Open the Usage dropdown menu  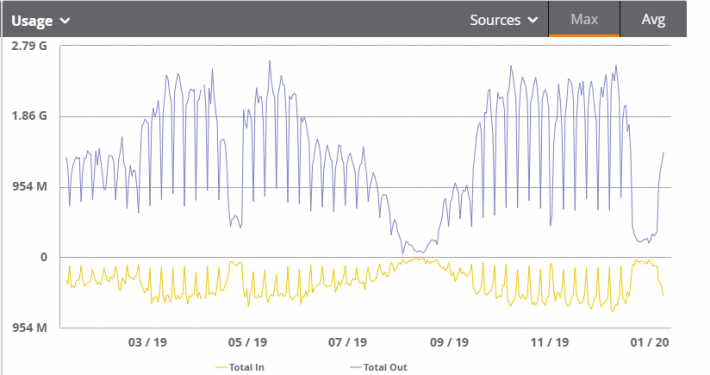tap(40, 21)
